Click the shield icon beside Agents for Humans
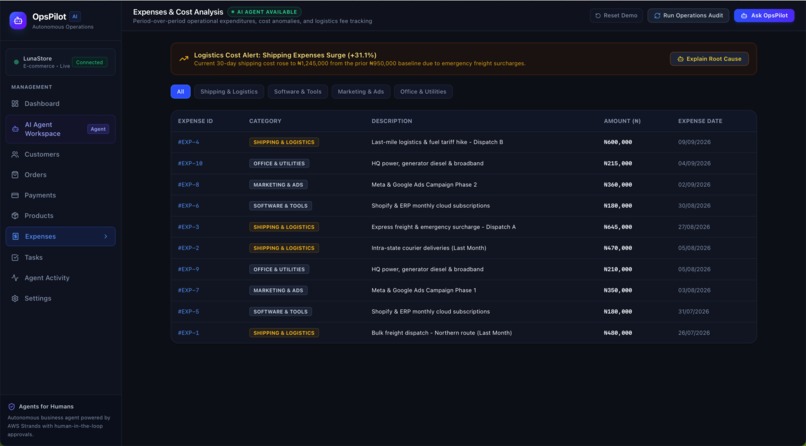This screenshot has height=446, width=806. [x=11, y=406]
